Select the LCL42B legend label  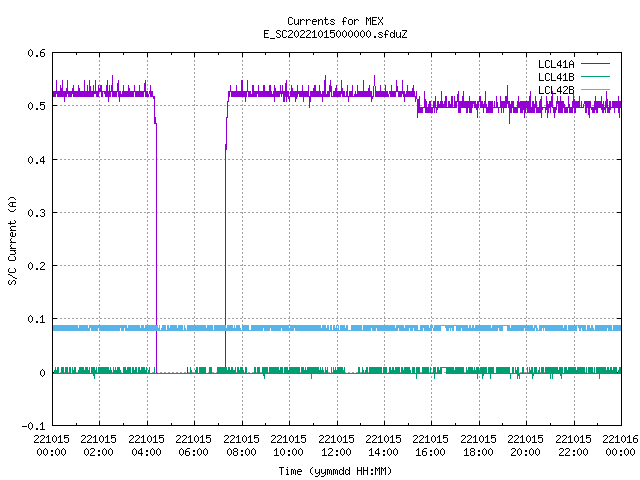pyautogui.click(x=556, y=90)
